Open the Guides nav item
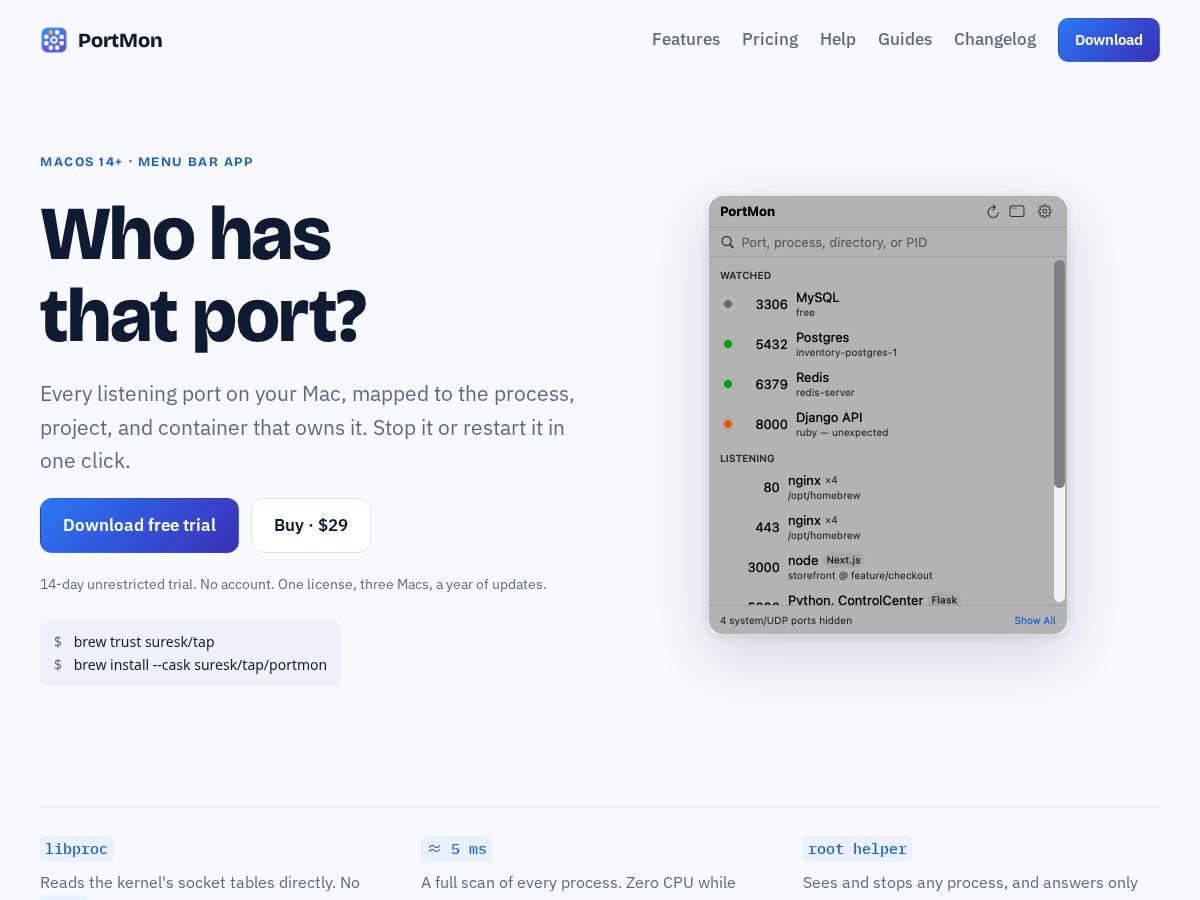Image resolution: width=1200 pixels, height=900 pixels. tap(905, 39)
